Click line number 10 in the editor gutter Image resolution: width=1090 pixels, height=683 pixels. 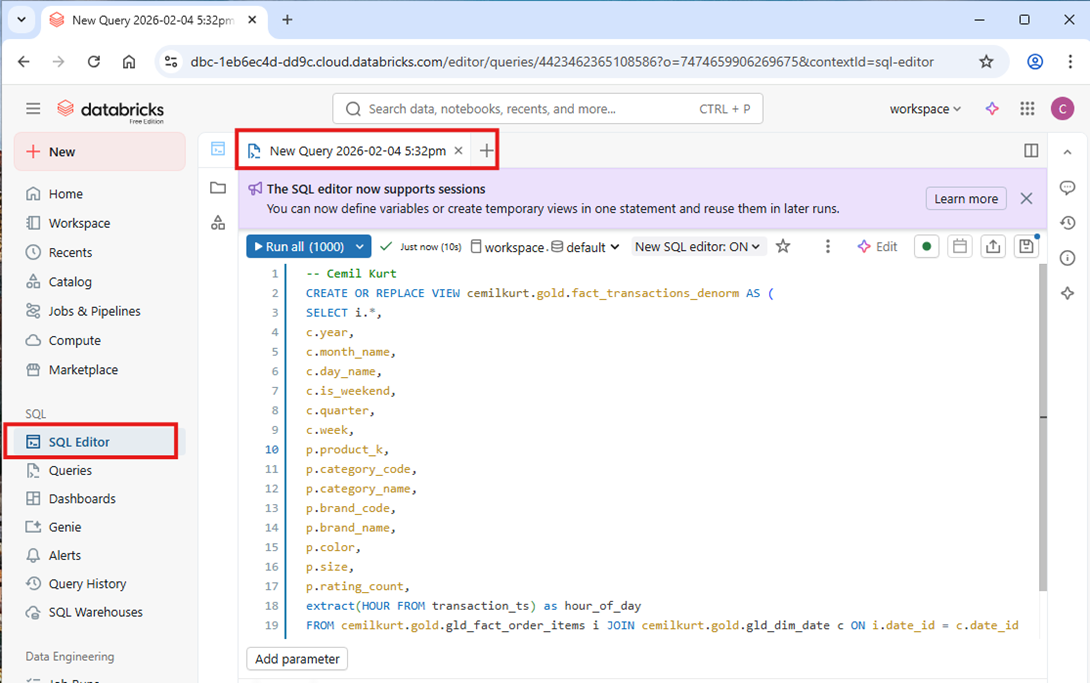pos(271,450)
